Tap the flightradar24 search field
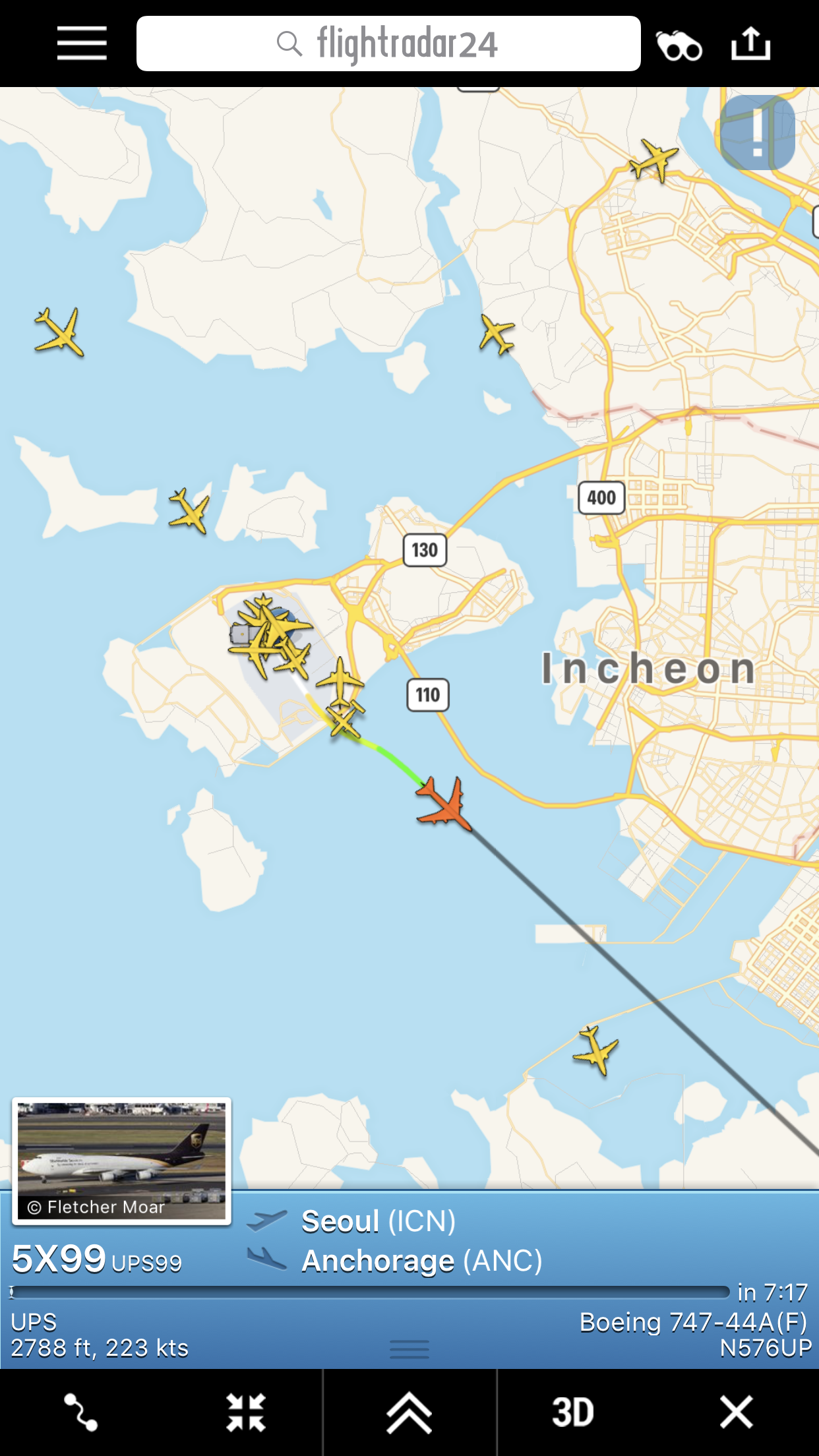 click(x=388, y=44)
